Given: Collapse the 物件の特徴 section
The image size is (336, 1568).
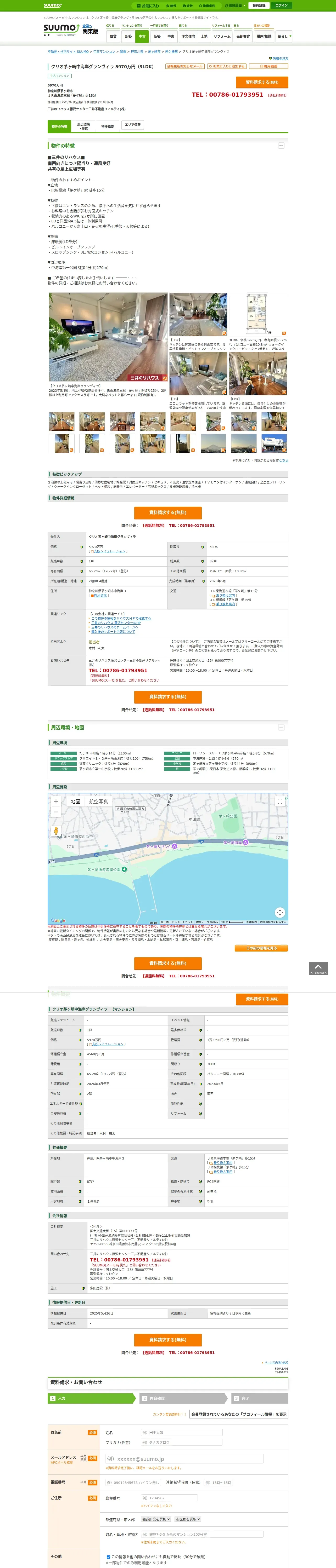Looking at the screenshot, I should [x=281, y=146].
